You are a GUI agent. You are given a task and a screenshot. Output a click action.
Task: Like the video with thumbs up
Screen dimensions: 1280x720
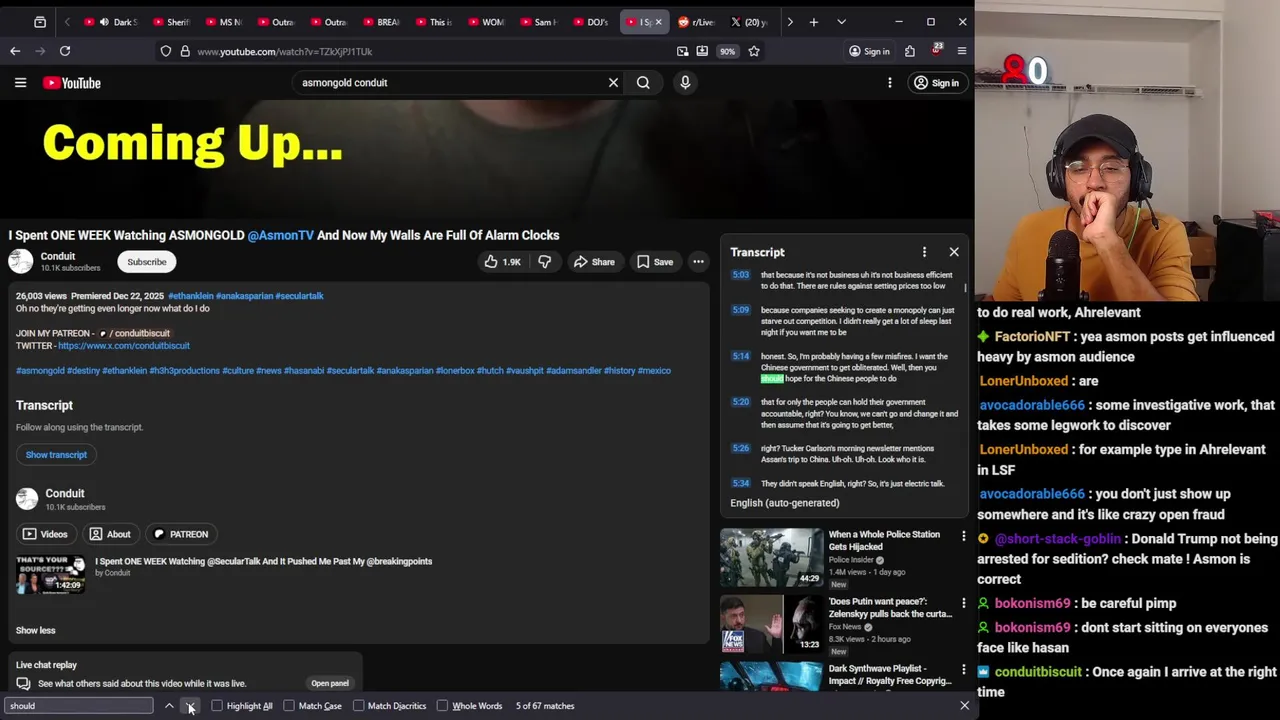click(502, 262)
